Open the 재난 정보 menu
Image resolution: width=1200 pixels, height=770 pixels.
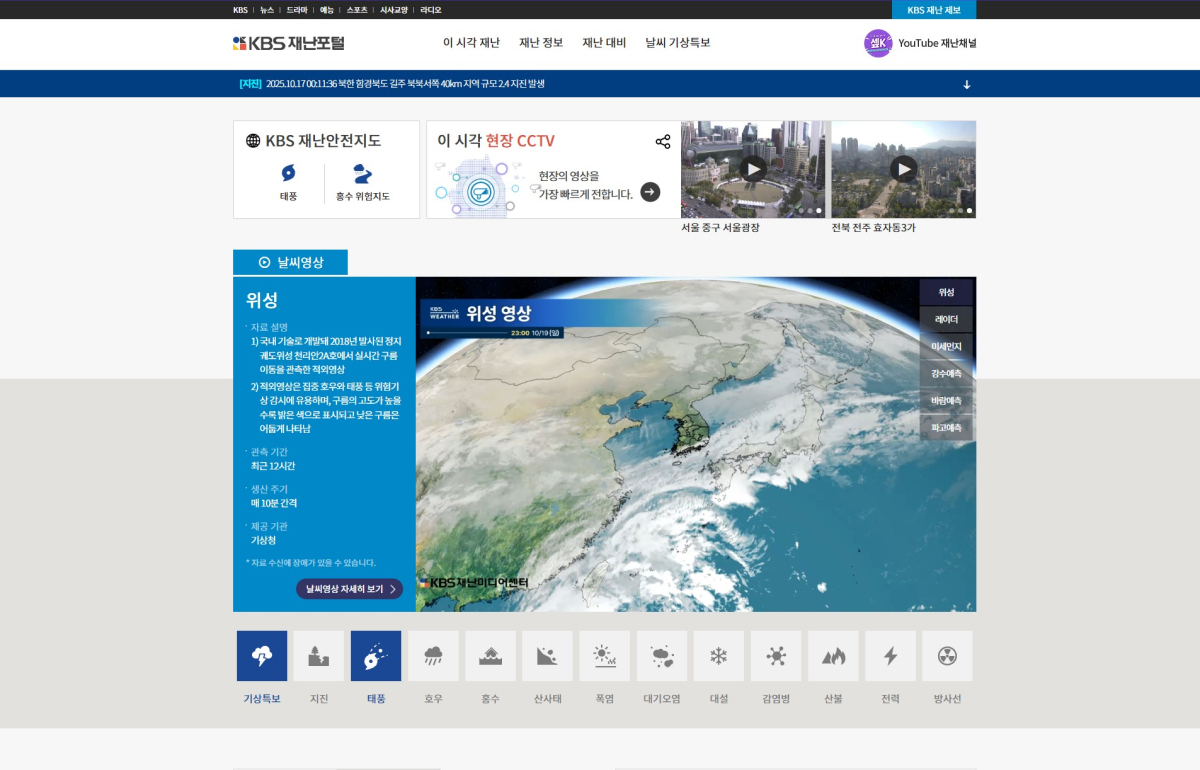tap(540, 43)
